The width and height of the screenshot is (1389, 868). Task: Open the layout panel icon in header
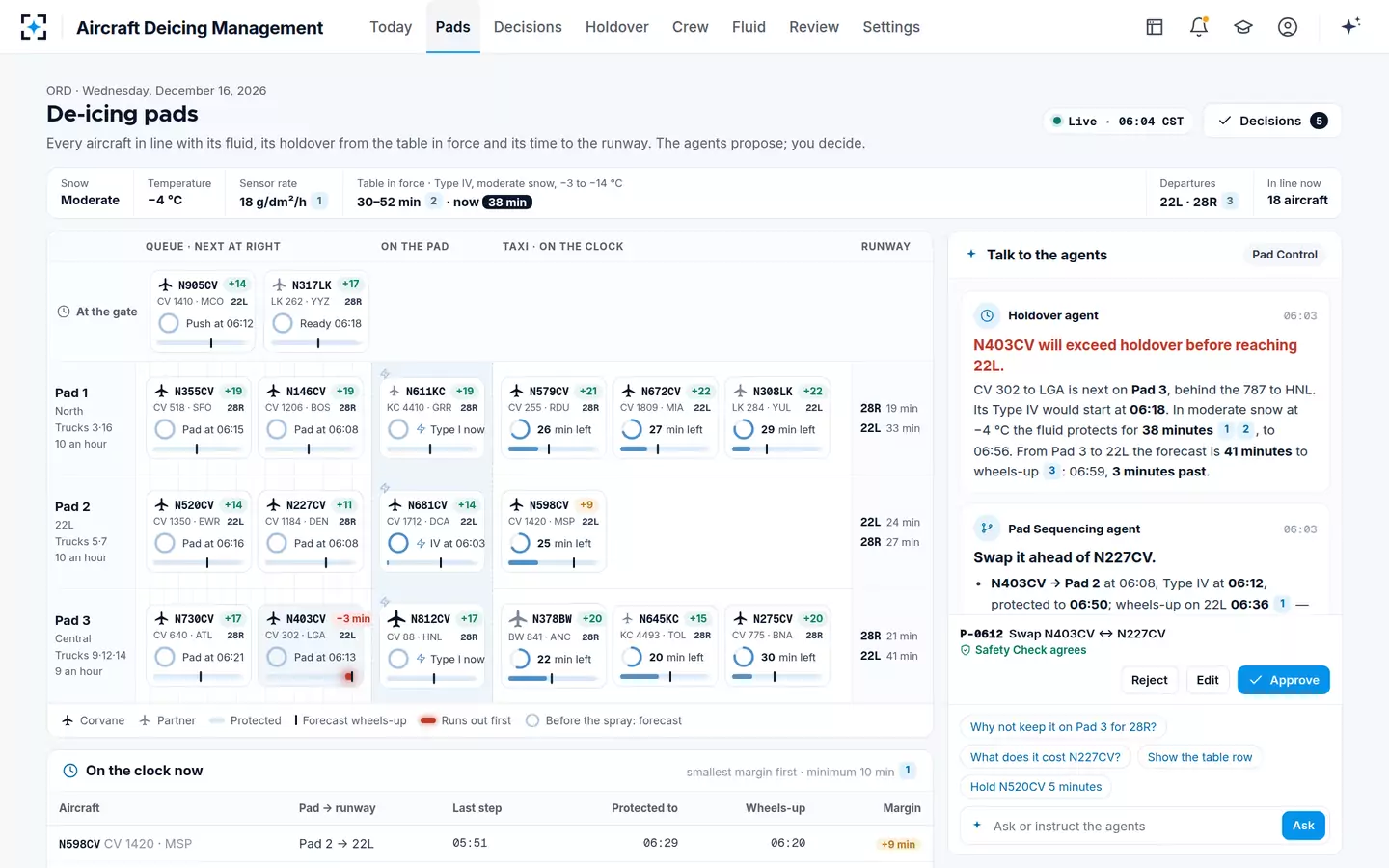[x=1155, y=27]
